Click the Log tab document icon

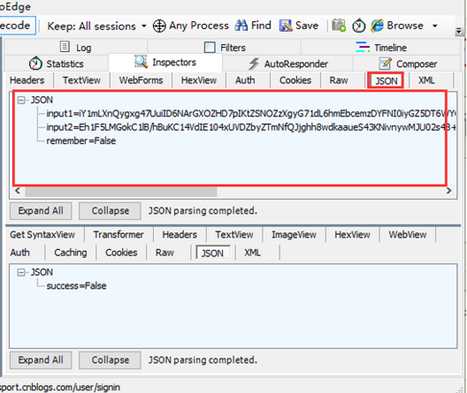[x=64, y=47]
